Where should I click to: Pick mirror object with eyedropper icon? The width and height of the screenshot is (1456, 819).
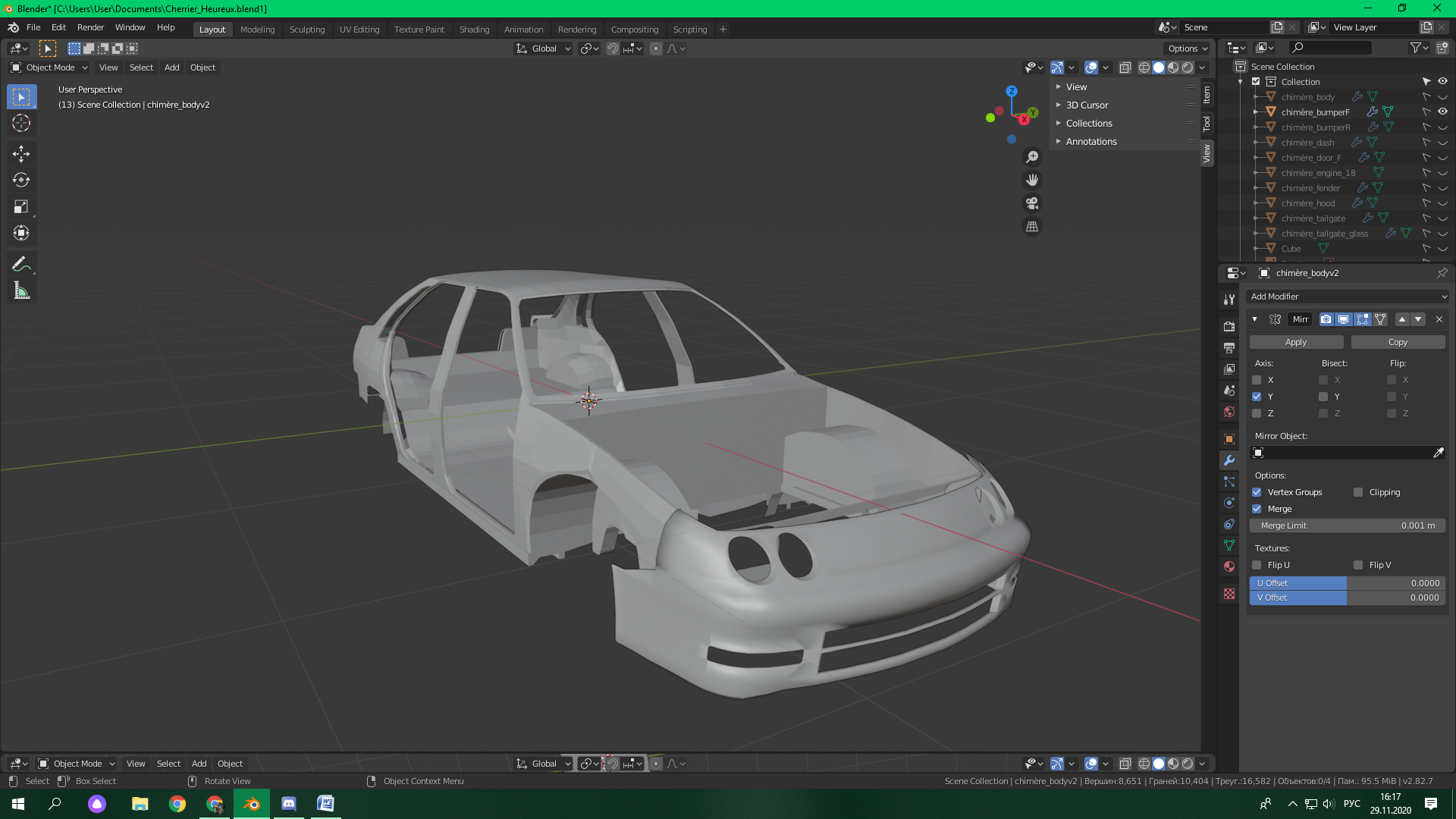pos(1438,453)
